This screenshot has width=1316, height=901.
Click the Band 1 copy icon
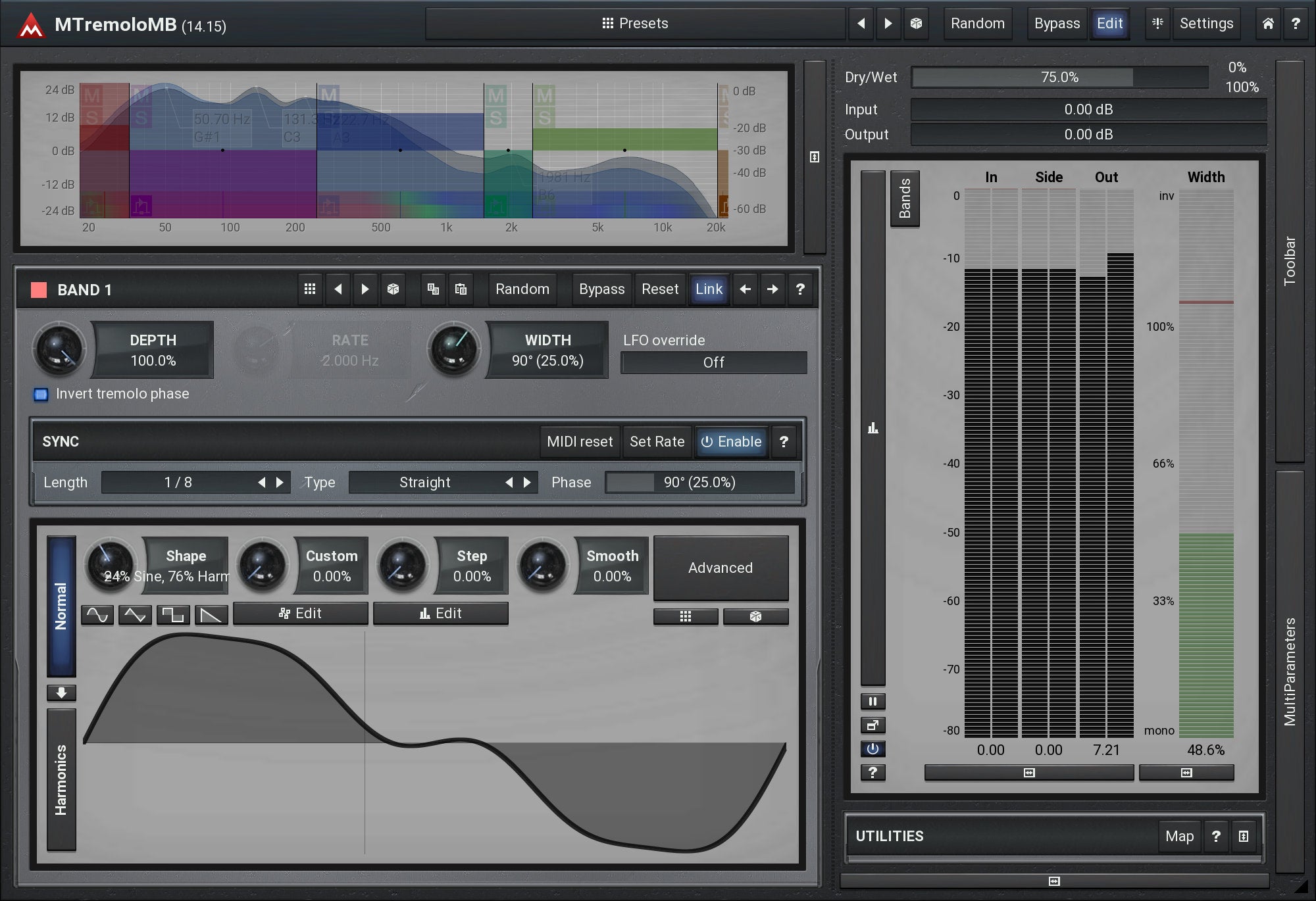coord(433,289)
